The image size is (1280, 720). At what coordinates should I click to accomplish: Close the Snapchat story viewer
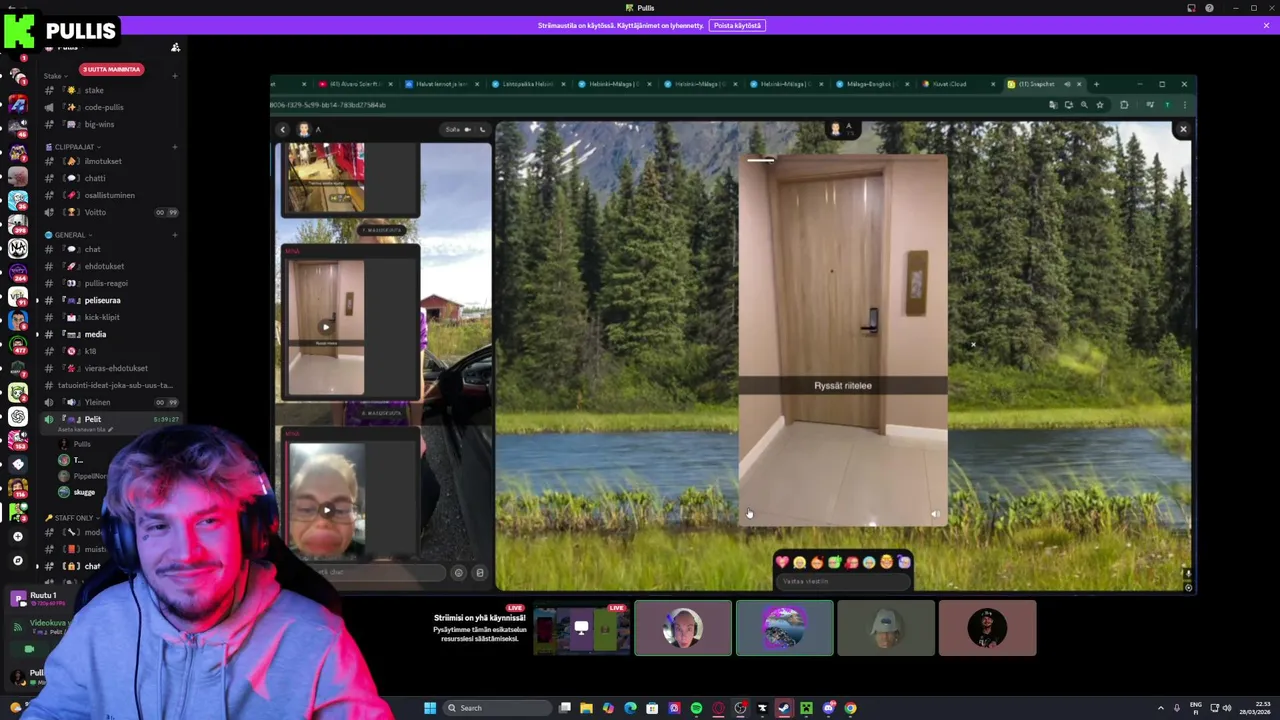point(1183,129)
